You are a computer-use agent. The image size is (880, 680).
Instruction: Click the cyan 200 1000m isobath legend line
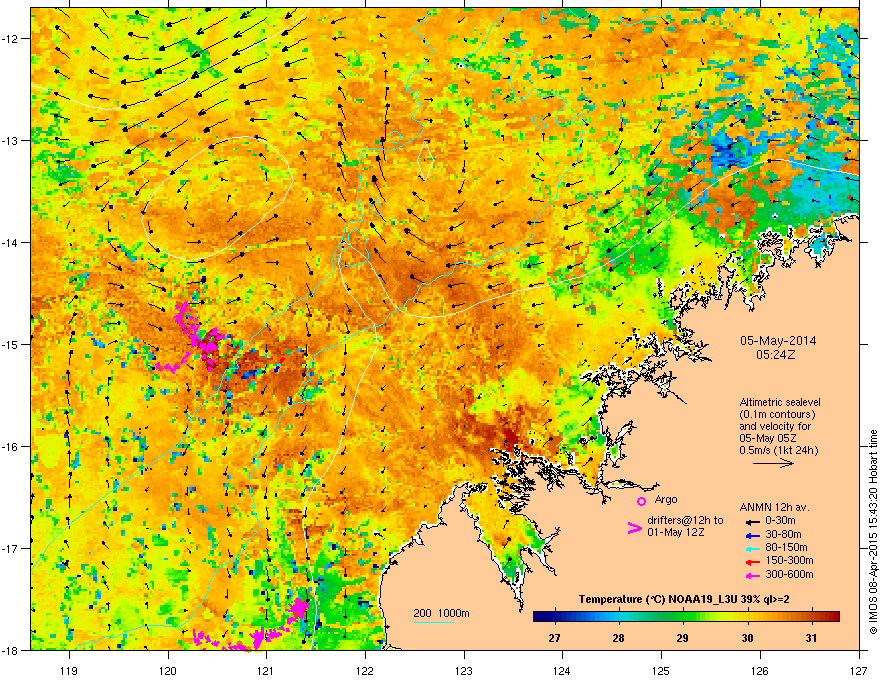click(434, 622)
